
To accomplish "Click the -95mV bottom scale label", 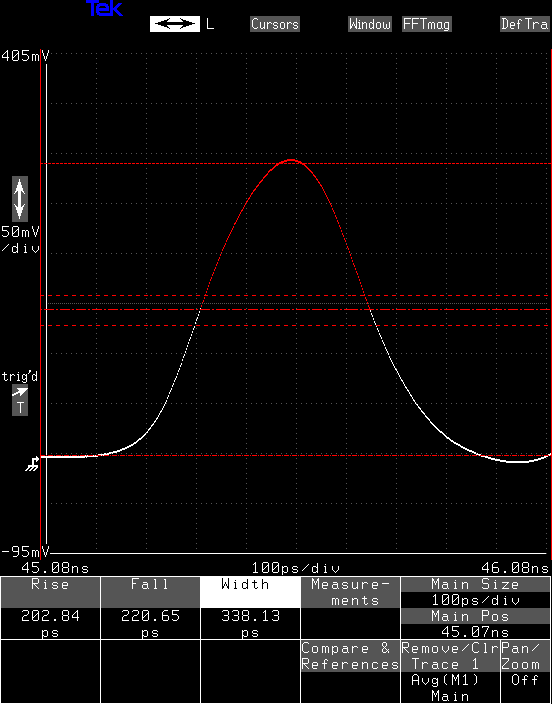I will coord(25,551).
